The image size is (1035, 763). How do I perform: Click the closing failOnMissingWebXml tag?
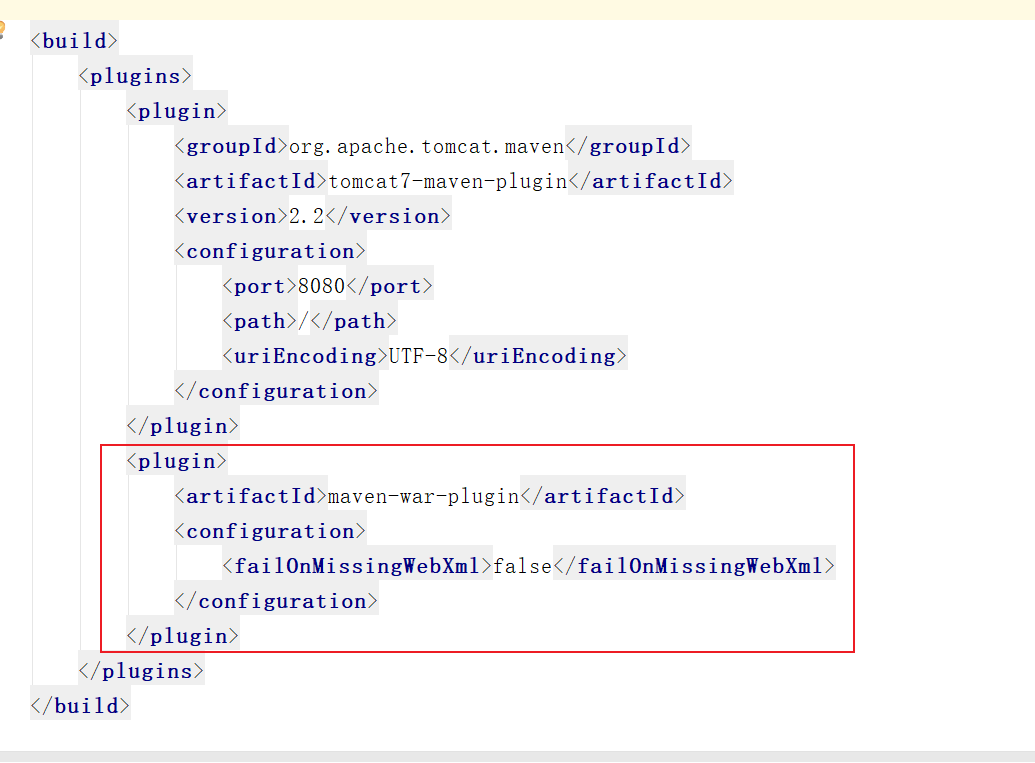point(694,566)
